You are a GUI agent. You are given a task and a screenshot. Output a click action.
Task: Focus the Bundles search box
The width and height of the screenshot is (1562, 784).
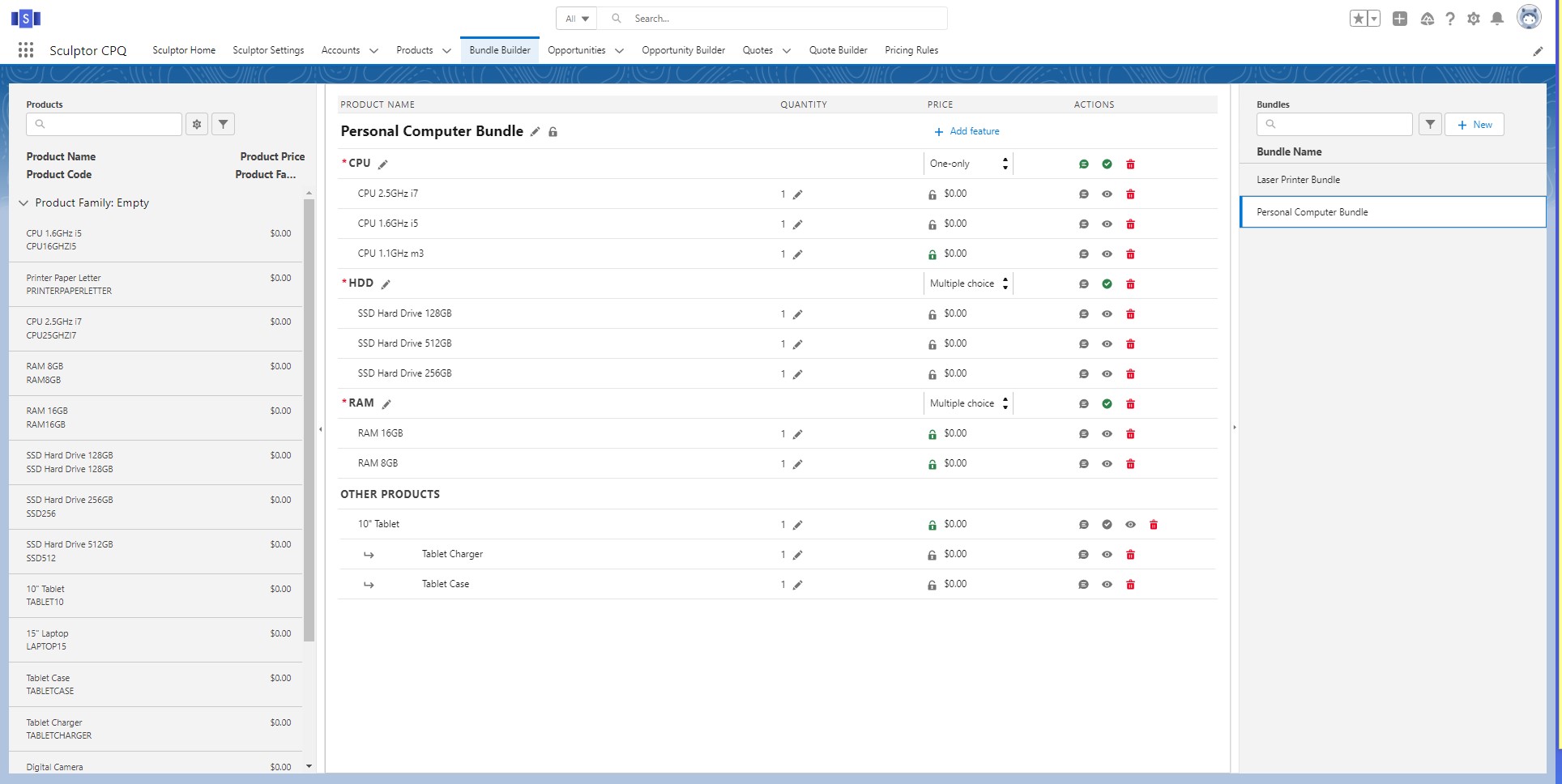tap(1334, 125)
